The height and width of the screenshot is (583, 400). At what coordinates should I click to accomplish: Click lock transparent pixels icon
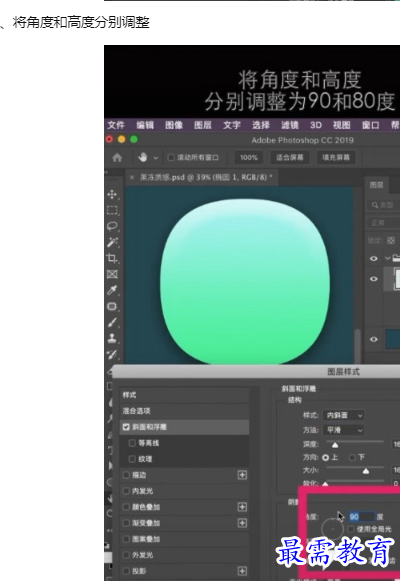(391, 241)
